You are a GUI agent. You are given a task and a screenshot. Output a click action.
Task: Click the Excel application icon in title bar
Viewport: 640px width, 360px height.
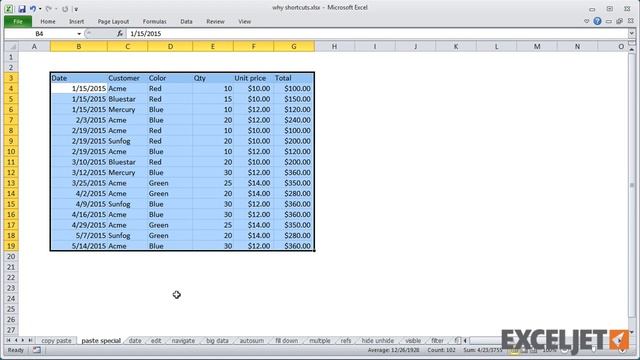tap(9, 9)
